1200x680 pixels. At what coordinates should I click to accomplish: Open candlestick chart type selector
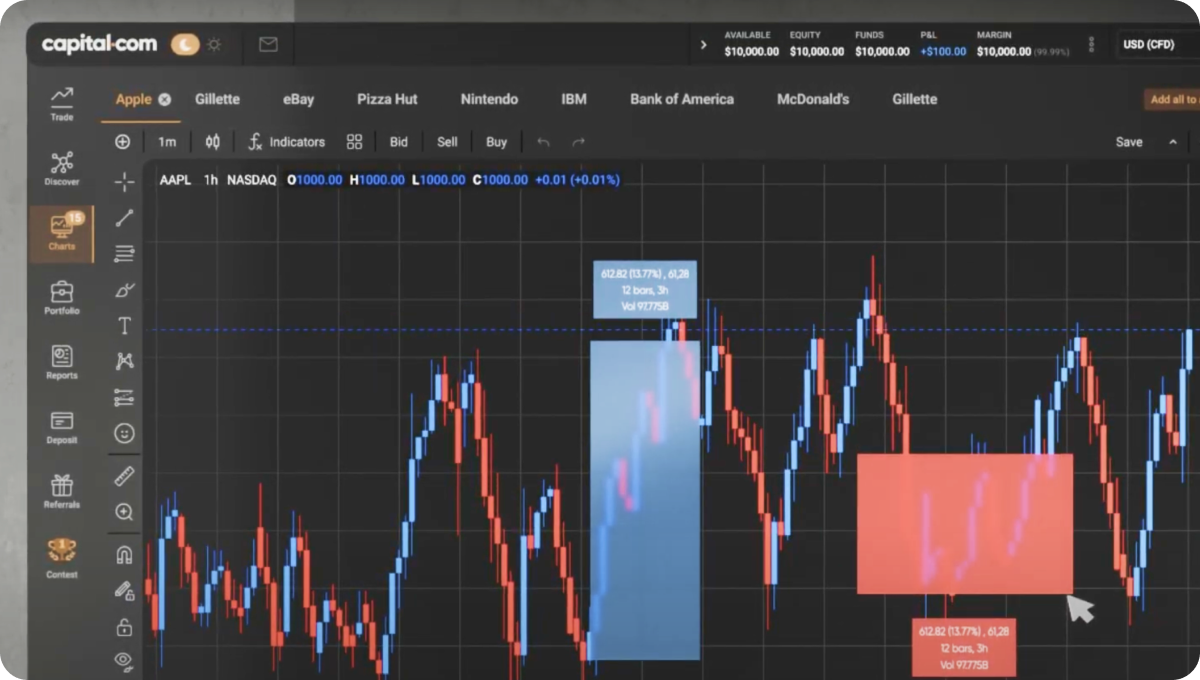click(x=212, y=142)
